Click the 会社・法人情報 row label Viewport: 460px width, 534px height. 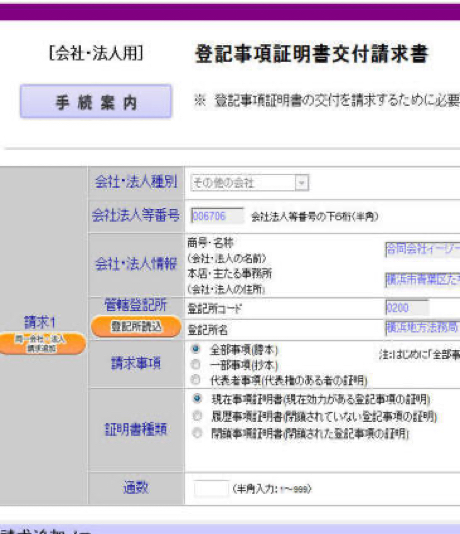tap(136, 264)
